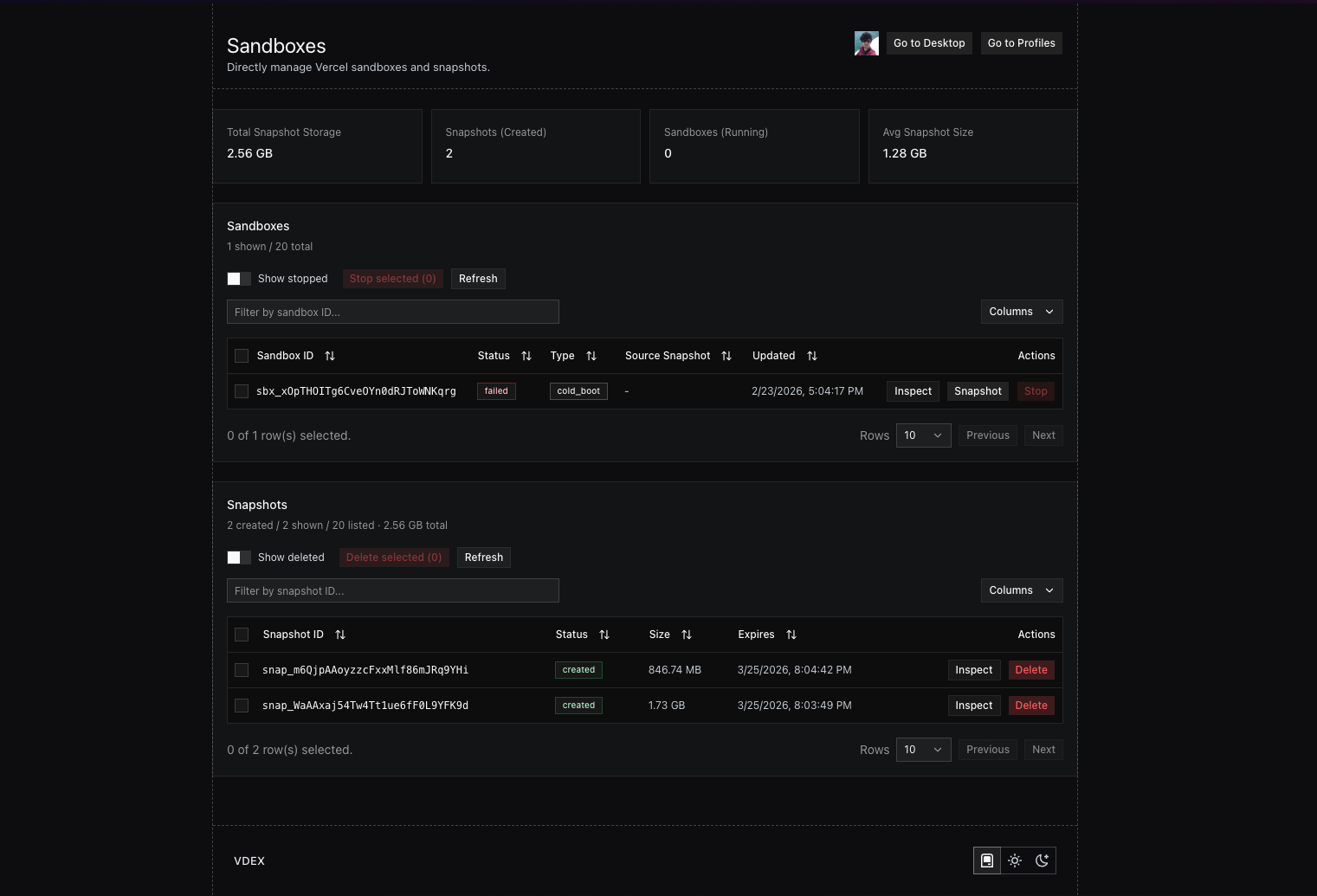
Task: Check the snap_m6QjpAAoyzzcFxxMlf86mJRq9YHi row checkbox
Action: tap(242, 670)
